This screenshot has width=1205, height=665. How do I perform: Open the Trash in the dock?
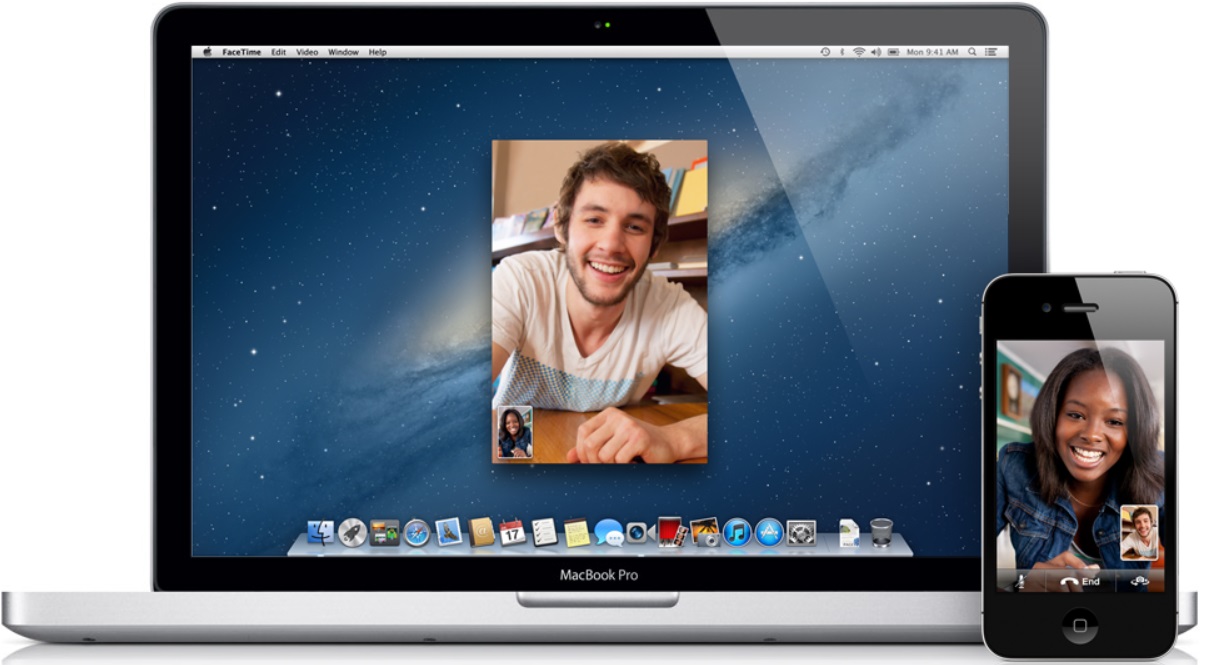[881, 532]
